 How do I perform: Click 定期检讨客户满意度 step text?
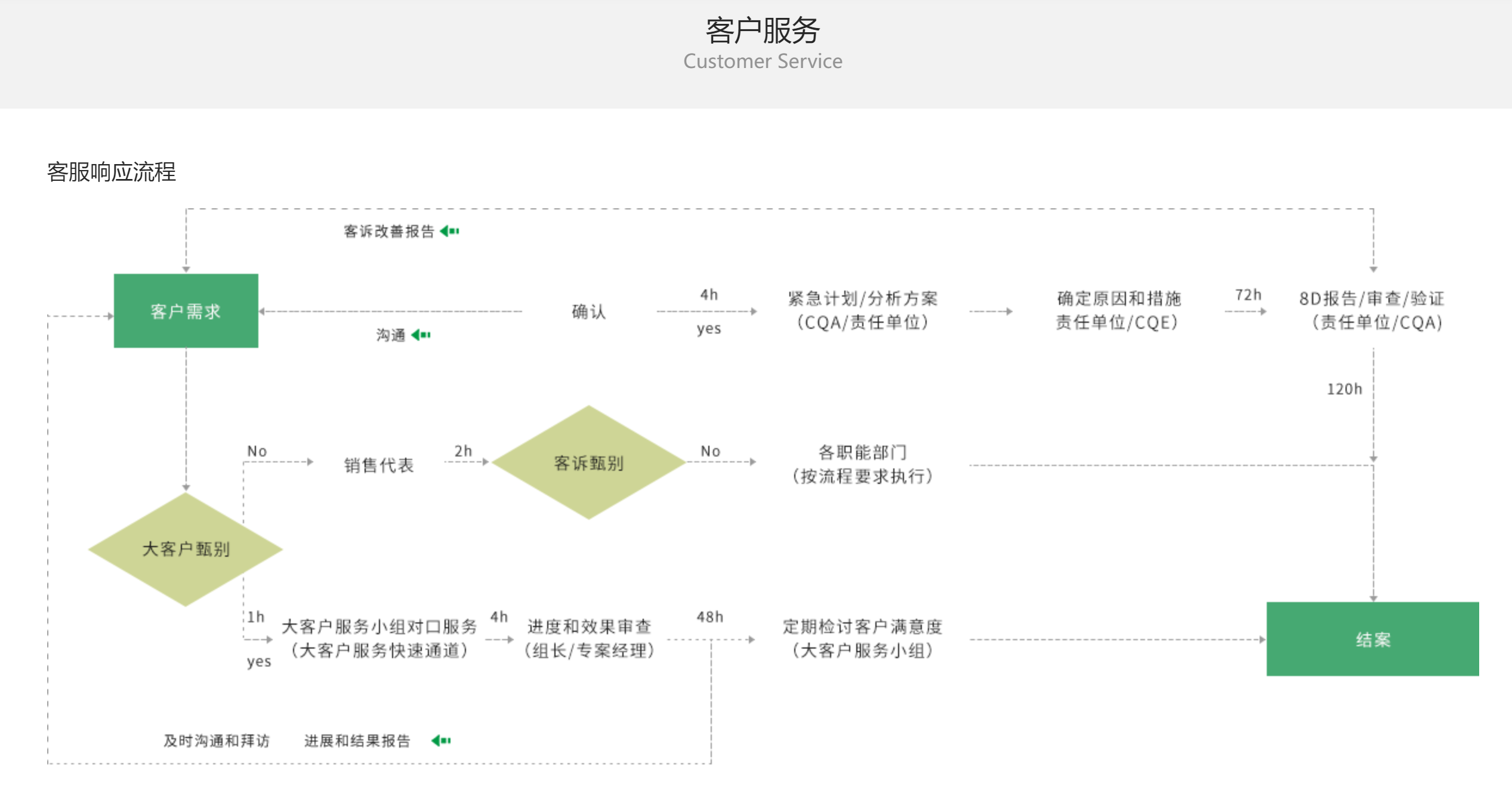(x=862, y=627)
